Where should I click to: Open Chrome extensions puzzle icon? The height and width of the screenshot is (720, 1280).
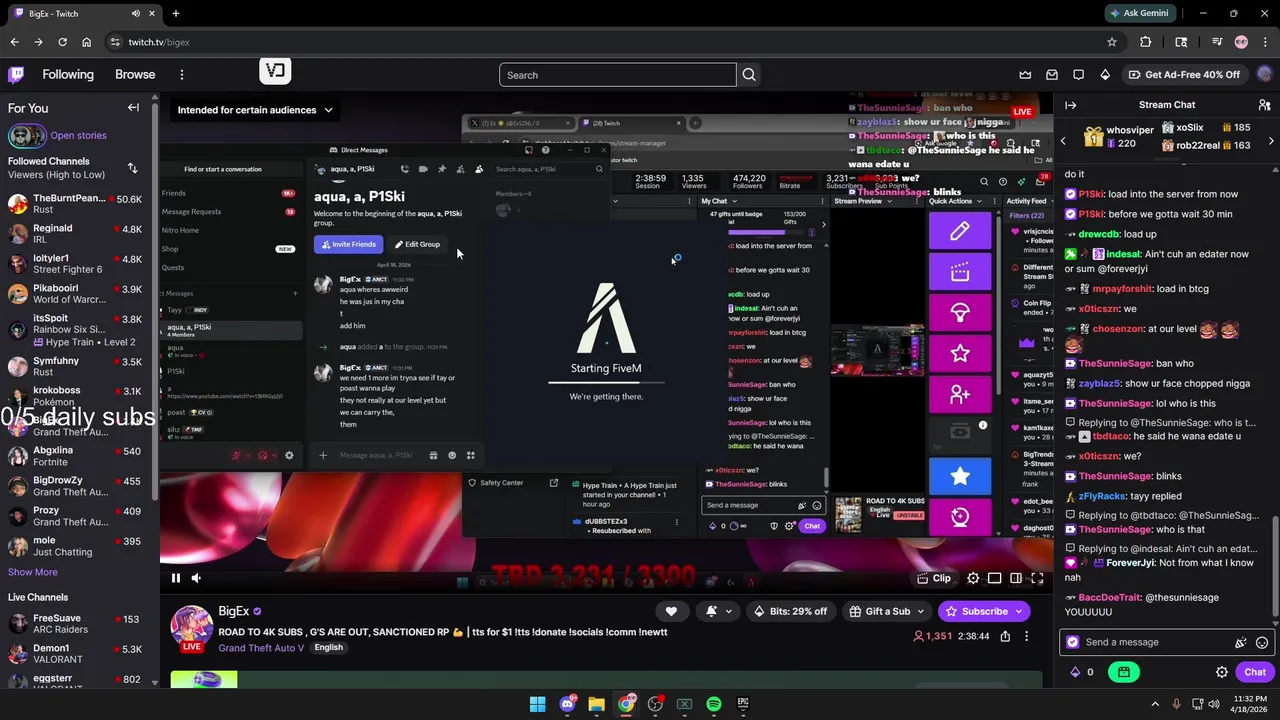pyautogui.click(x=1146, y=42)
